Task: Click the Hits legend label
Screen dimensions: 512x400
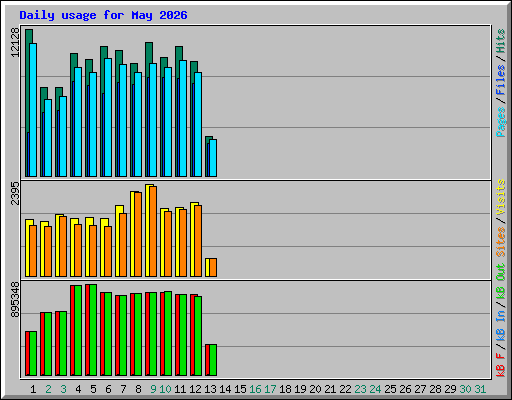Action: (x=501, y=41)
